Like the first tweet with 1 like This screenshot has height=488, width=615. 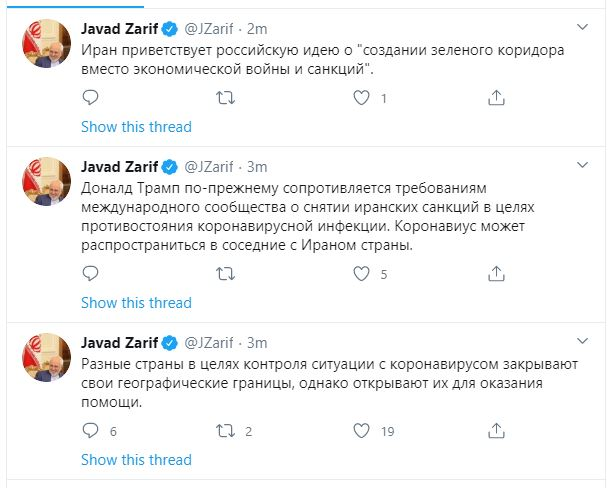coord(362,98)
